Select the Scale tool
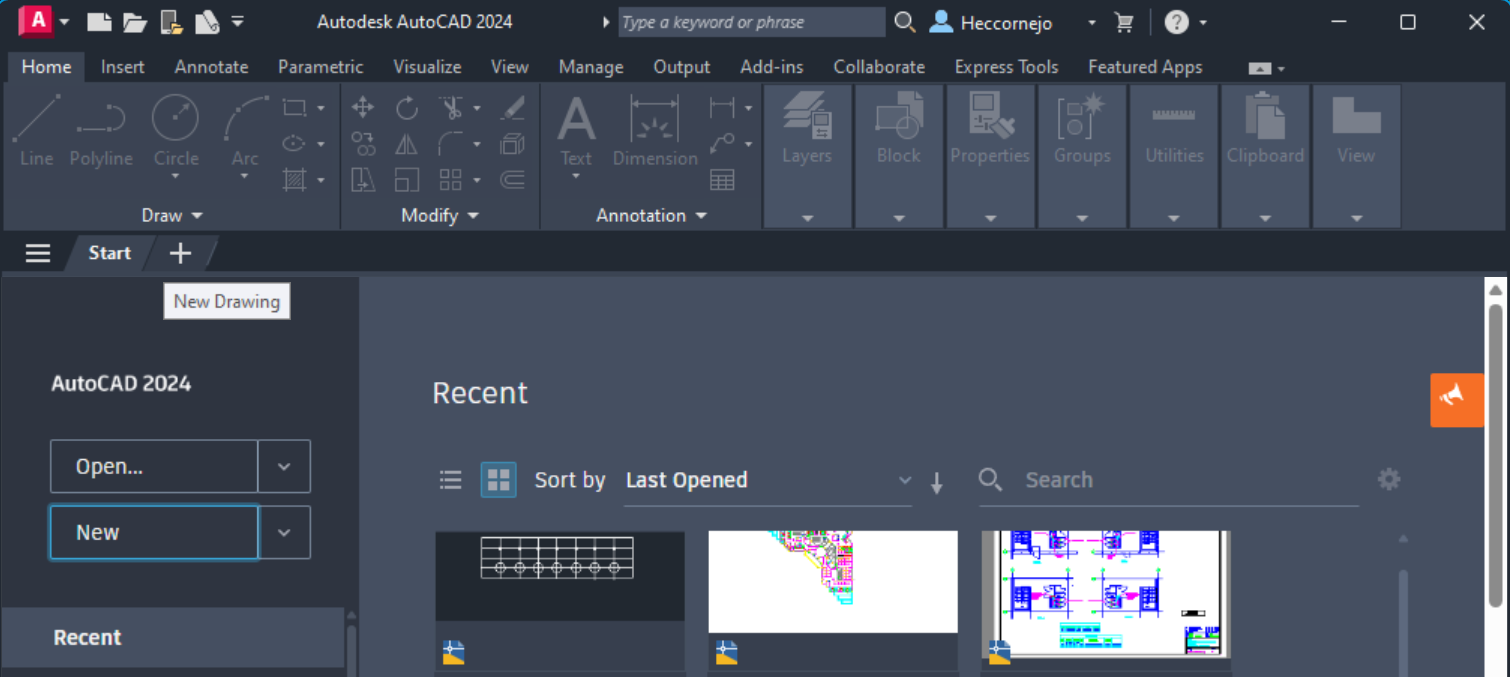 pyautogui.click(x=406, y=180)
